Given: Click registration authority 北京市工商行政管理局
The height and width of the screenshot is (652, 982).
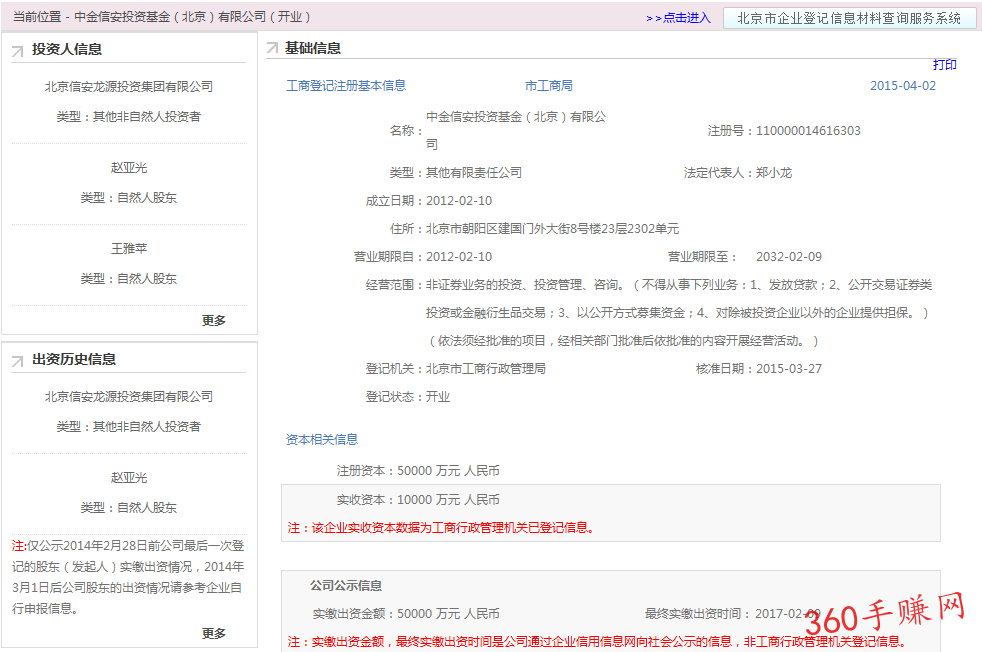Looking at the screenshot, I should coord(486,369).
